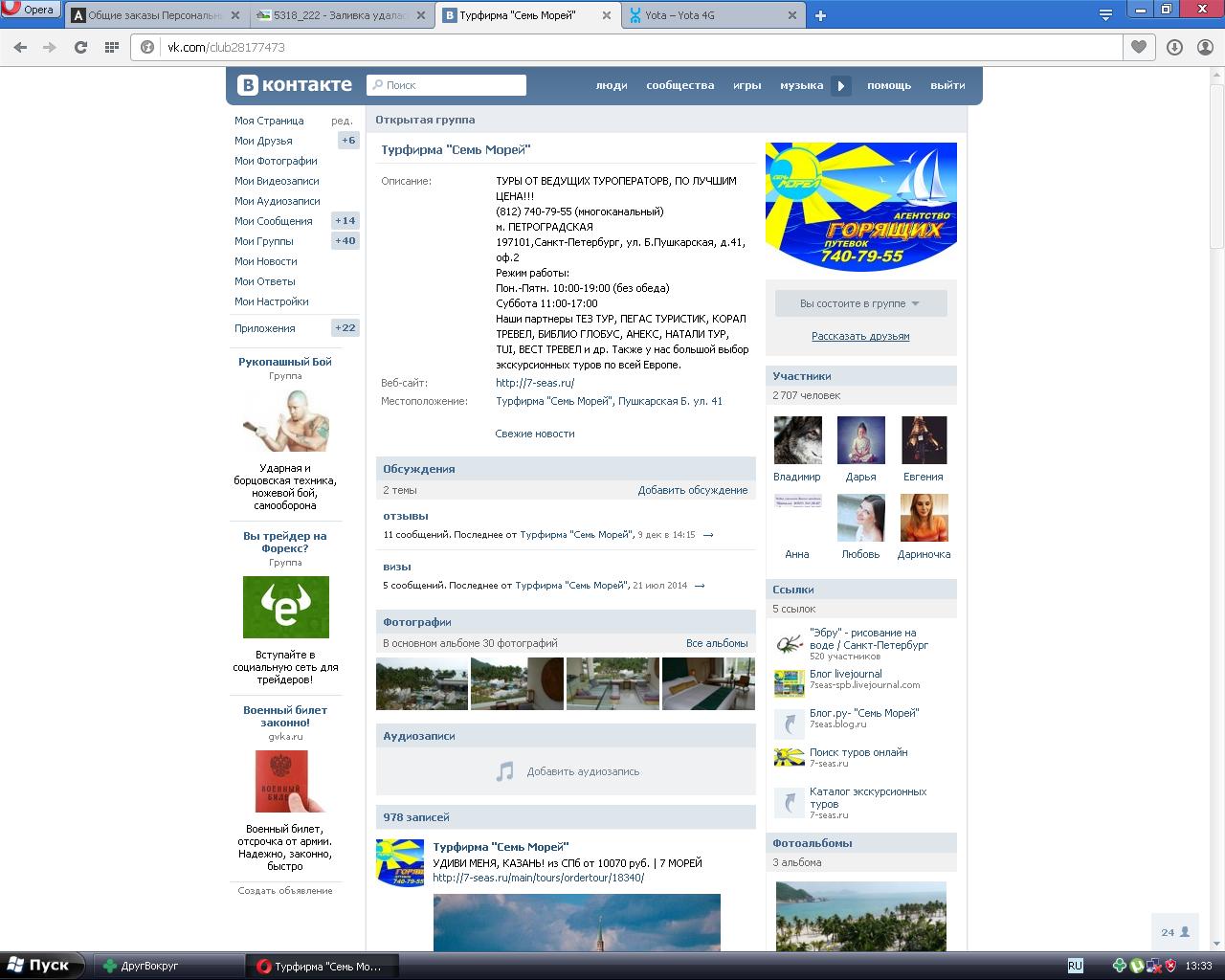Switch to the Yota 4G tab
The width and height of the screenshot is (1225, 980).
714,15
